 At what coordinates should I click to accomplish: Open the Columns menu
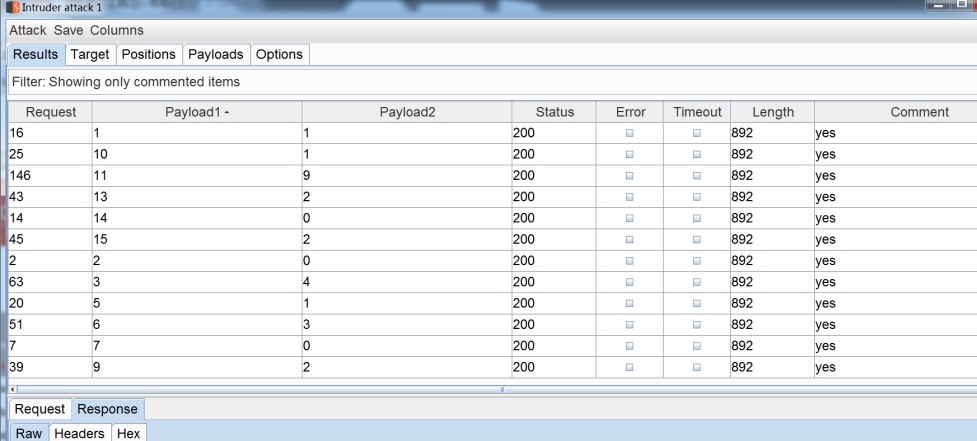(117, 30)
